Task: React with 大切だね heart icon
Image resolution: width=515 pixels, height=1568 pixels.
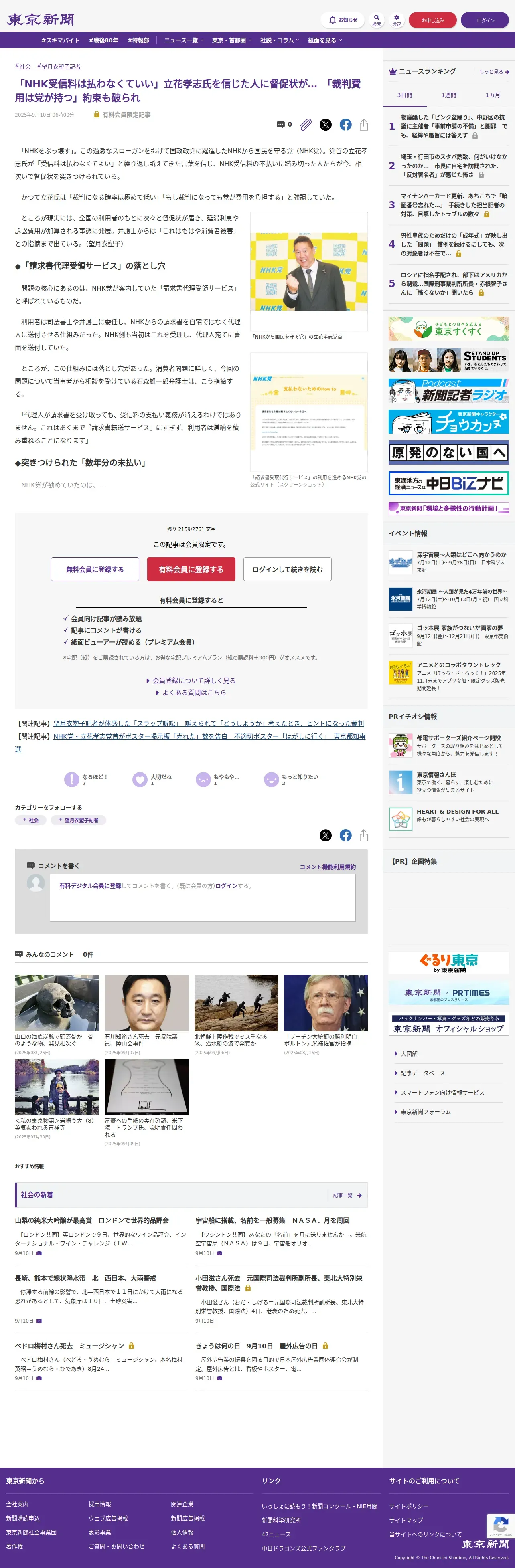Action: coord(140,779)
